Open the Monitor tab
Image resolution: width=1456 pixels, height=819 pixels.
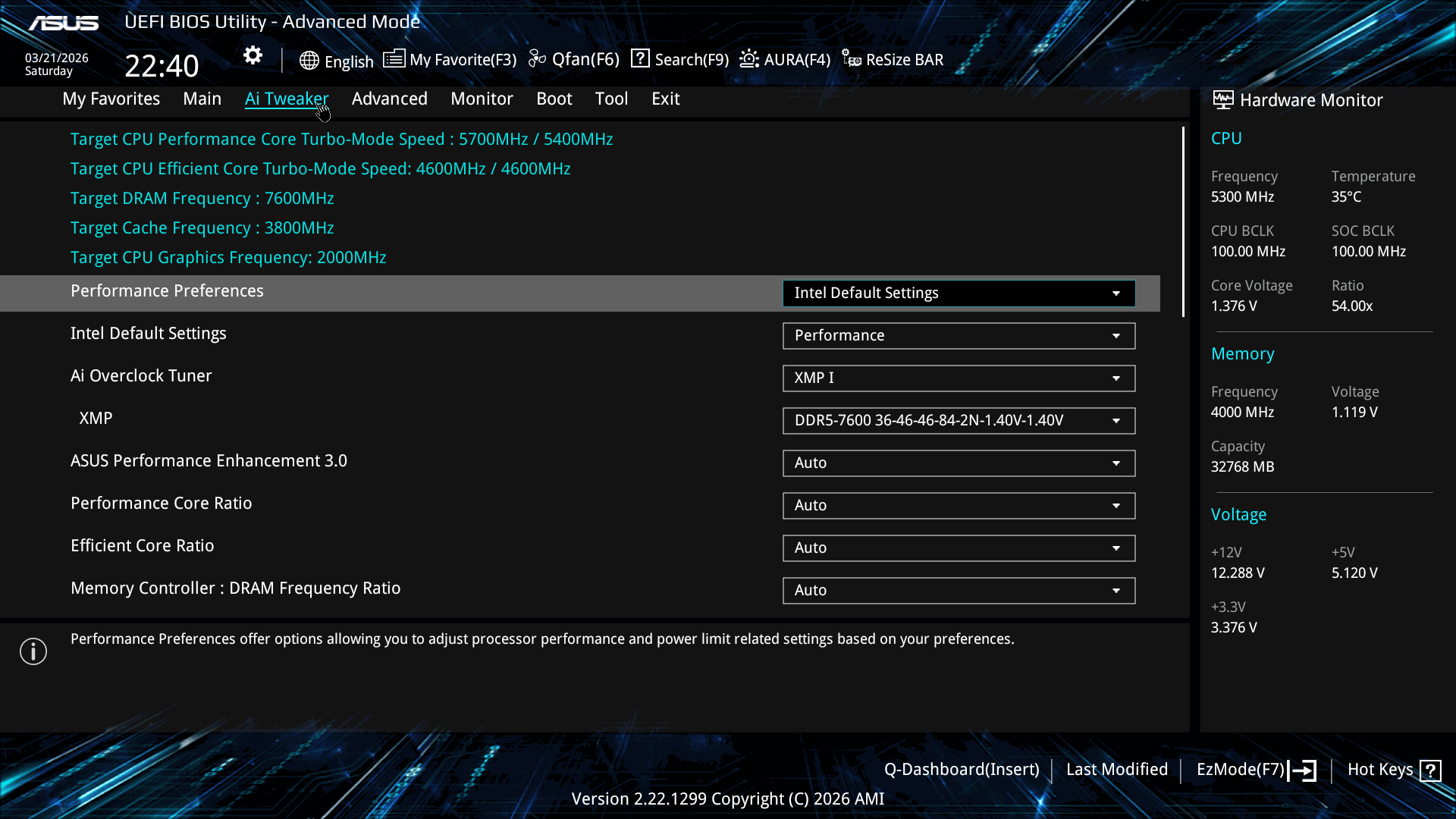482,99
